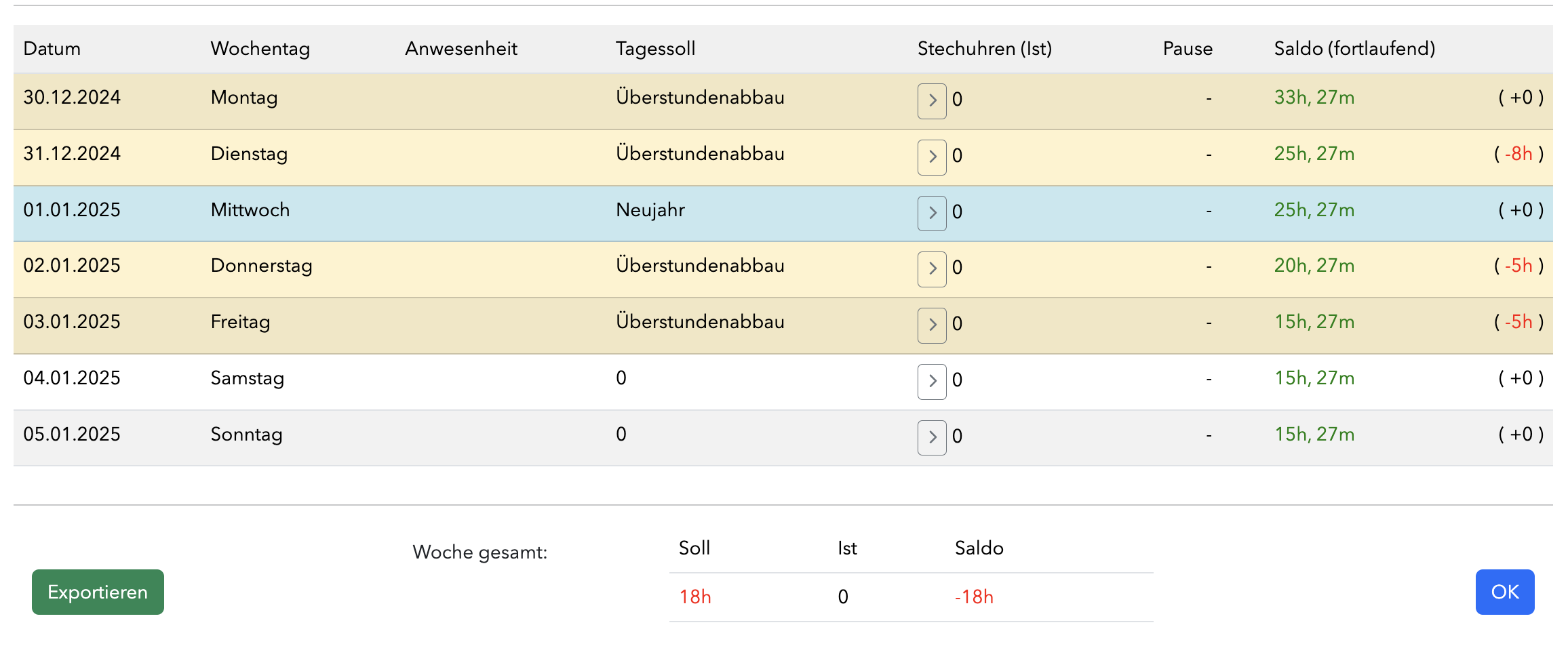Click the weekly Soll value 18h
The height and width of the screenshot is (648, 1568).
coord(695,596)
